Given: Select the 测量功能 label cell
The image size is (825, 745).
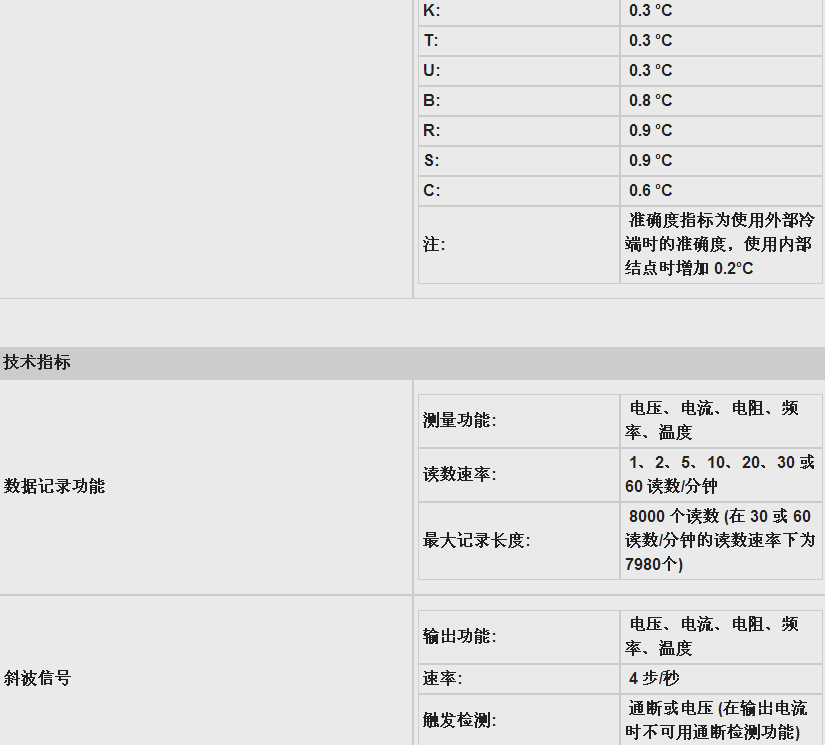Looking at the screenshot, I should (x=459, y=420).
